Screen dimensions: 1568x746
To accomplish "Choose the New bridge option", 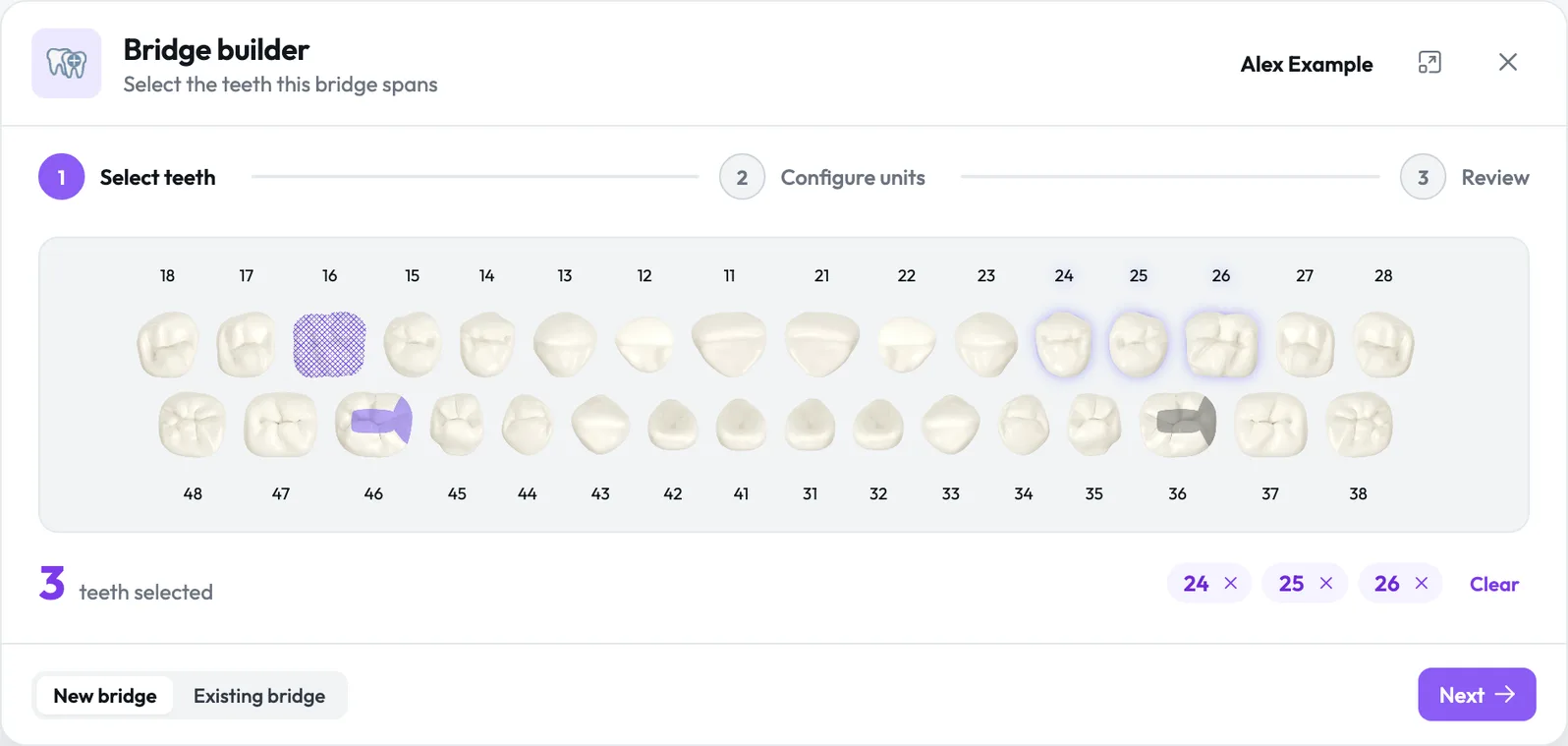I will 105,696.
